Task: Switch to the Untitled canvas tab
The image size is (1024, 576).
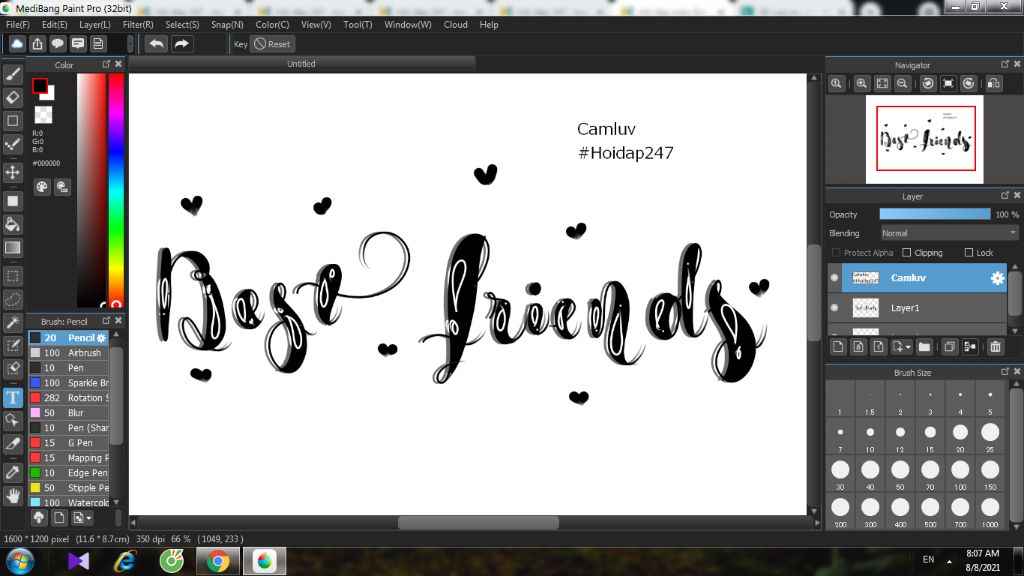Action: click(301, 64)
